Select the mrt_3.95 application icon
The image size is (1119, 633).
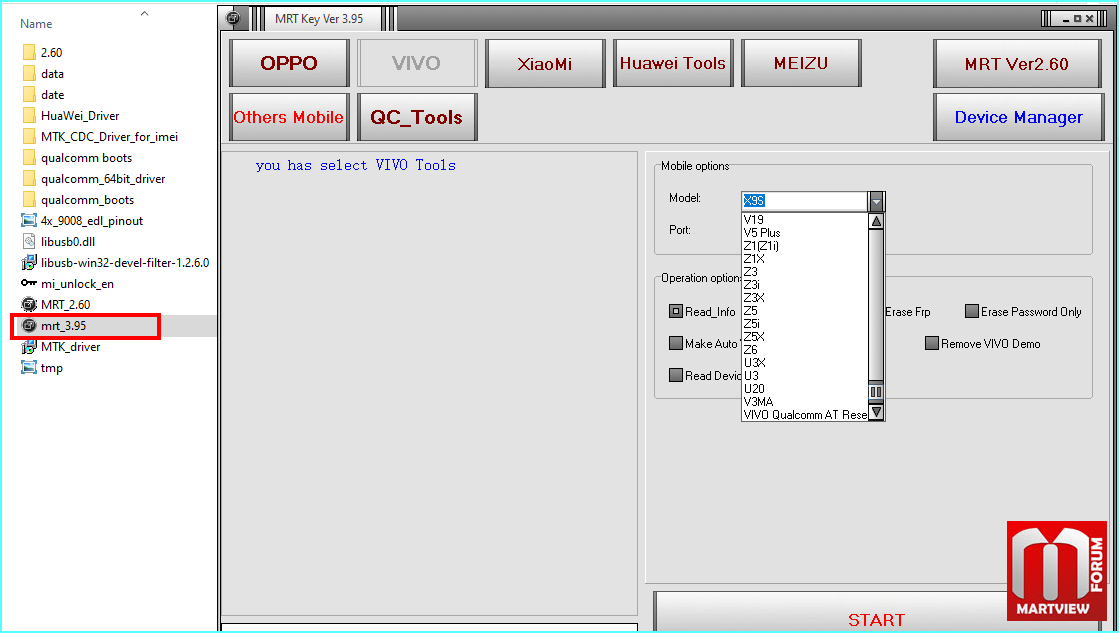tap(29, 325)
